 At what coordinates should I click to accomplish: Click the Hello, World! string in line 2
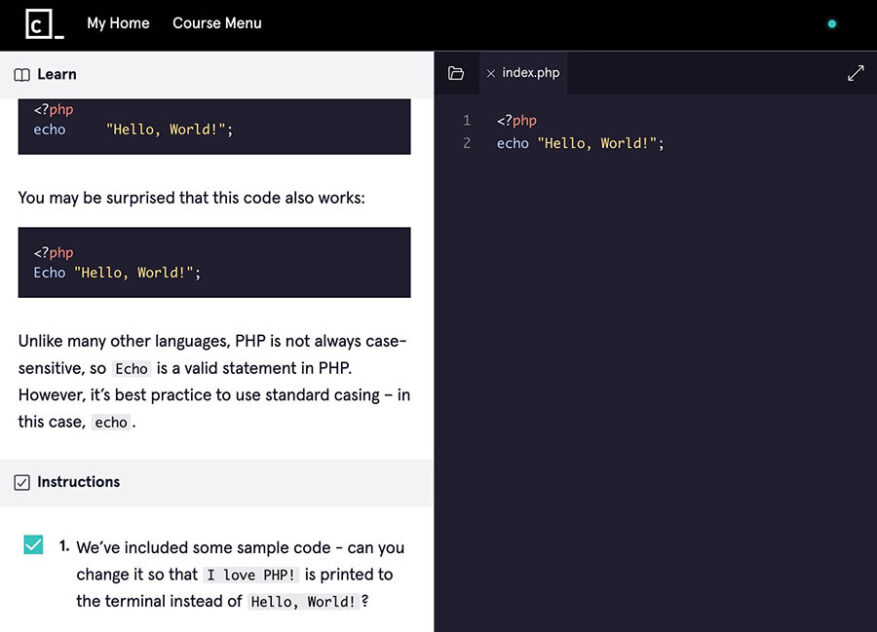coord(597,143)
